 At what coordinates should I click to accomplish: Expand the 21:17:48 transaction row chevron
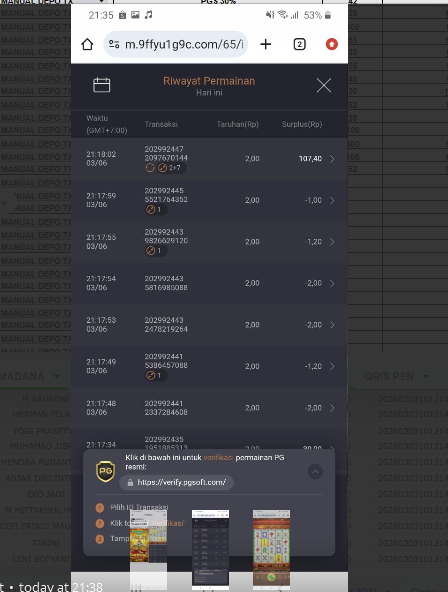[x=332, y=408]
